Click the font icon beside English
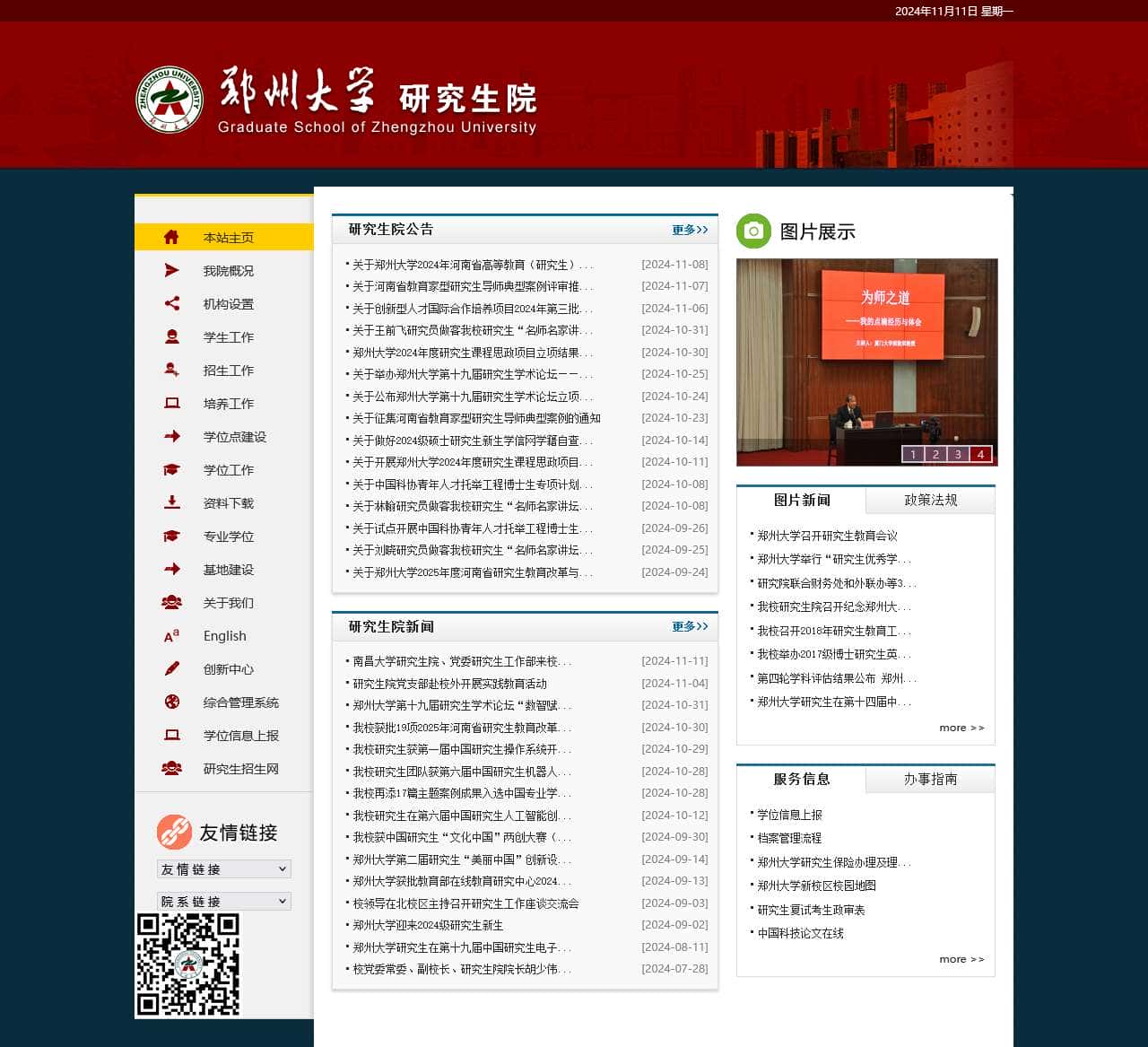Viewport: 1148px width, 1047px height. [x=171, y=635]
